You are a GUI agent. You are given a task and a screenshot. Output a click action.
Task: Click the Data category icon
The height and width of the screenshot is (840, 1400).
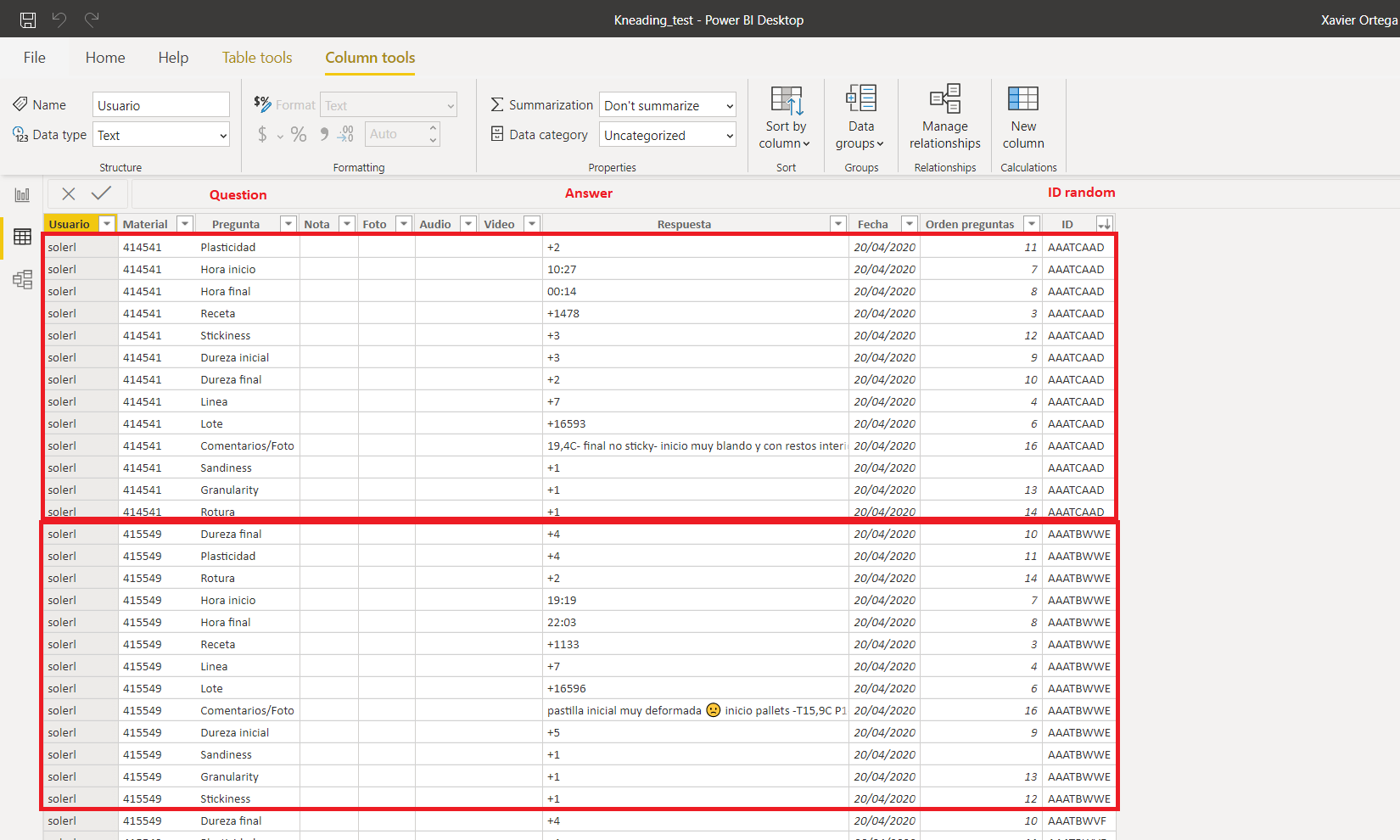pos(497,133)
